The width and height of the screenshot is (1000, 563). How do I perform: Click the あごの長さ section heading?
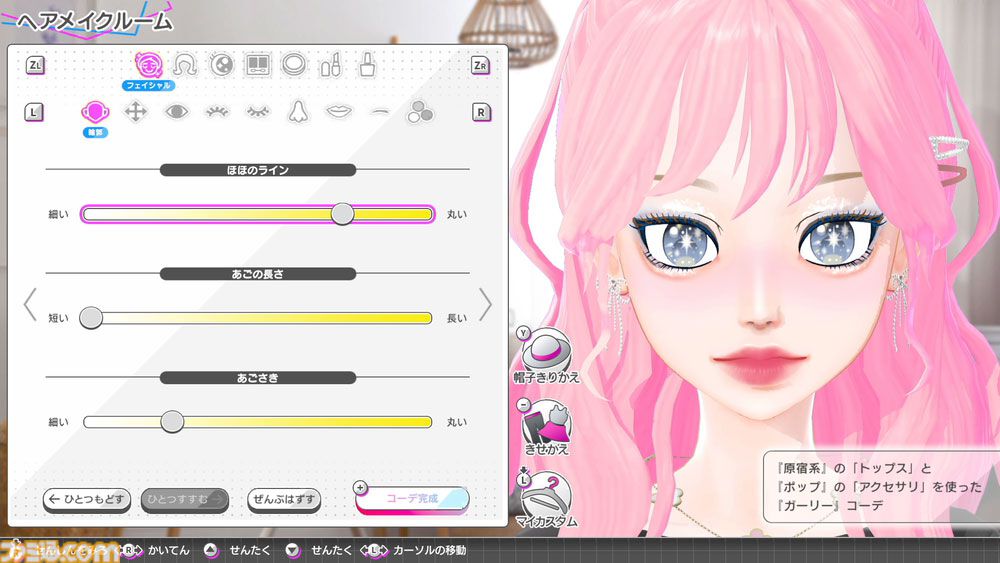pos(258,274)
